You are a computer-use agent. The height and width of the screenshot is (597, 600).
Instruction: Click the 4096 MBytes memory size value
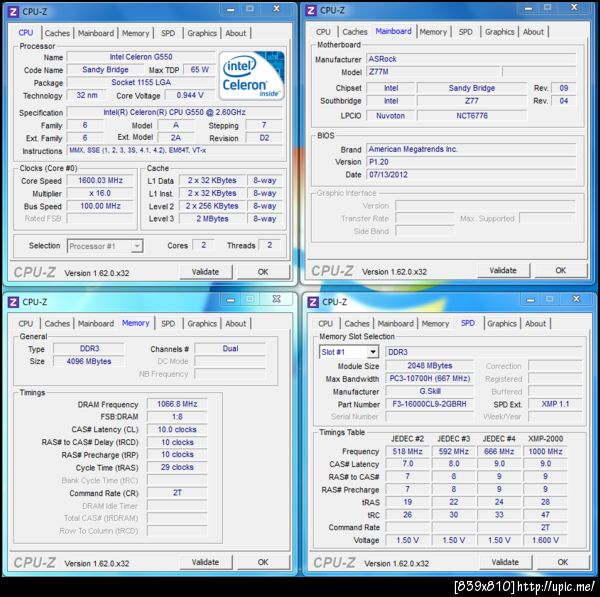pos(89,361)
